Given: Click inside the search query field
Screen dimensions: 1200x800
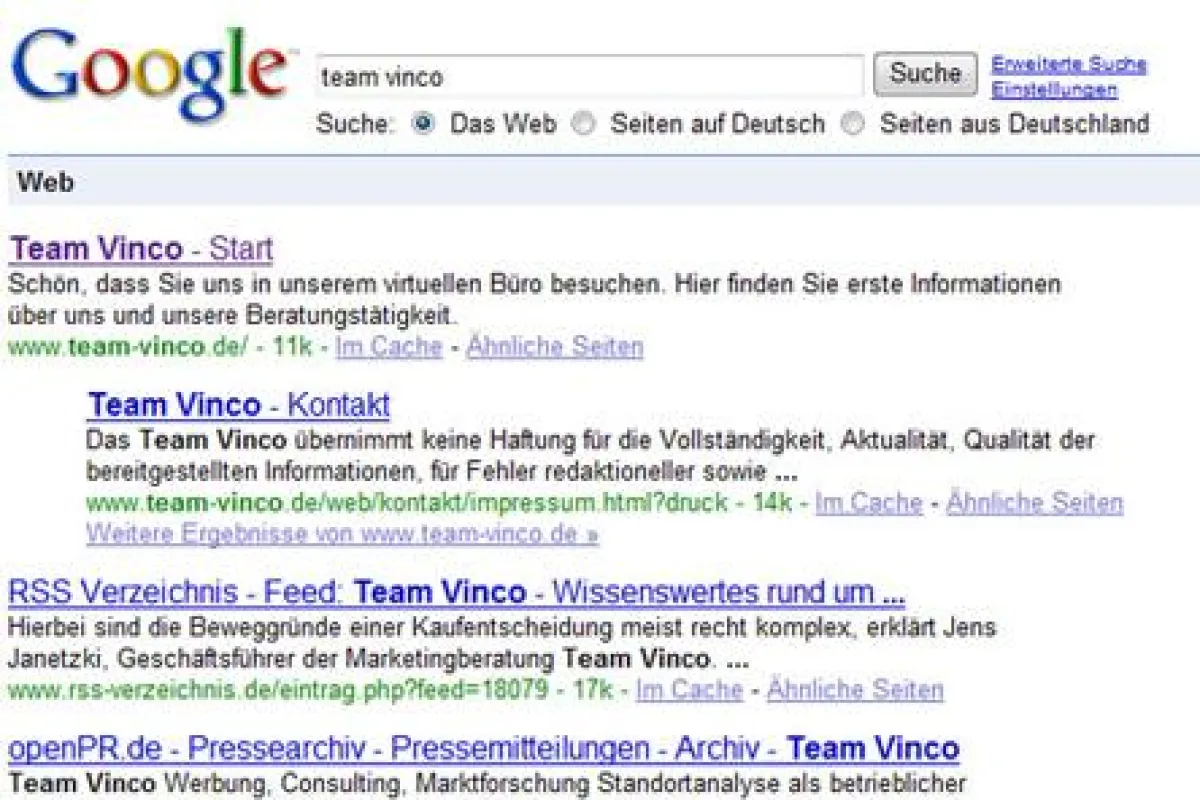Looking at the screenshot, I should click(590, 73).
